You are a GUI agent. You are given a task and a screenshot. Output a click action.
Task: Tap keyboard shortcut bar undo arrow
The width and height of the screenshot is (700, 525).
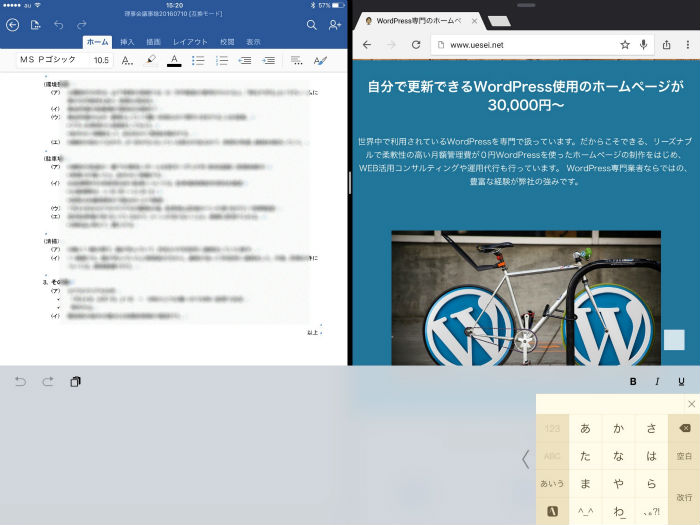(x=20, y=382)
